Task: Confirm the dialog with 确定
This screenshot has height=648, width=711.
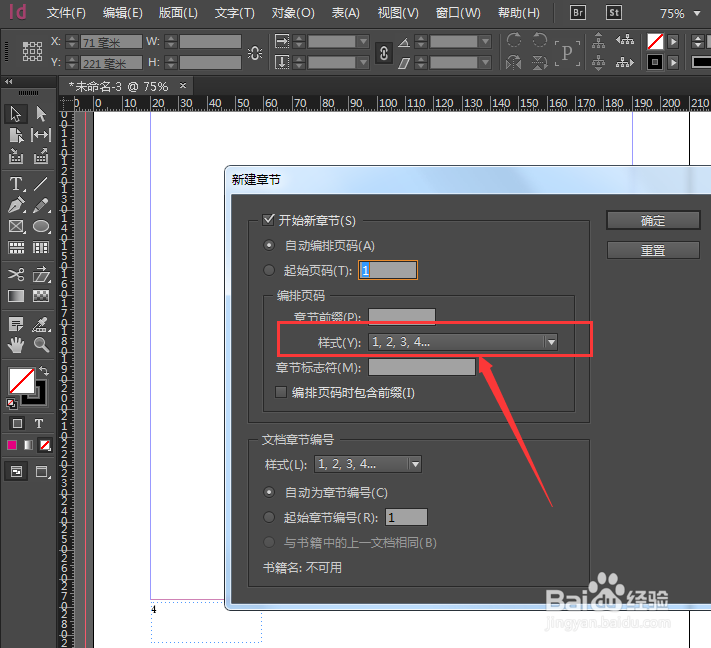Action: 652,221
